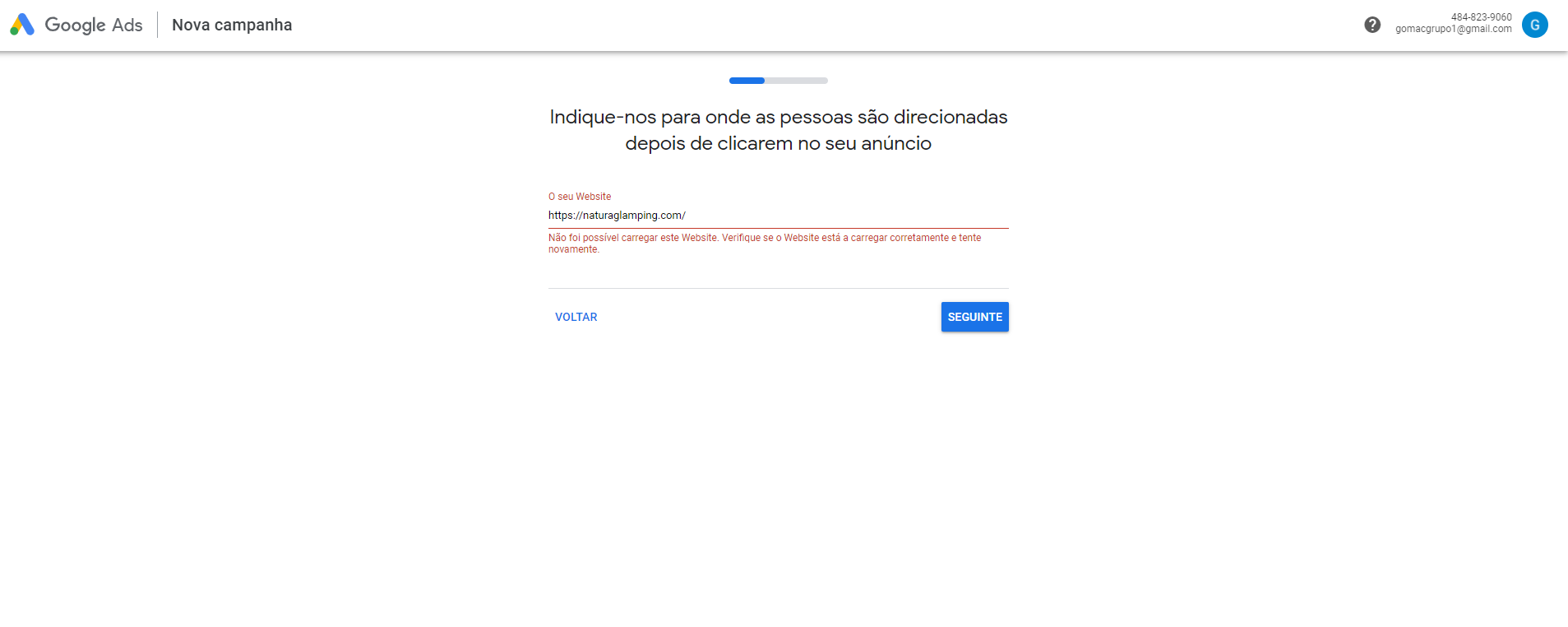
Task: Click the red website loading error message
Action: [765, 244]
